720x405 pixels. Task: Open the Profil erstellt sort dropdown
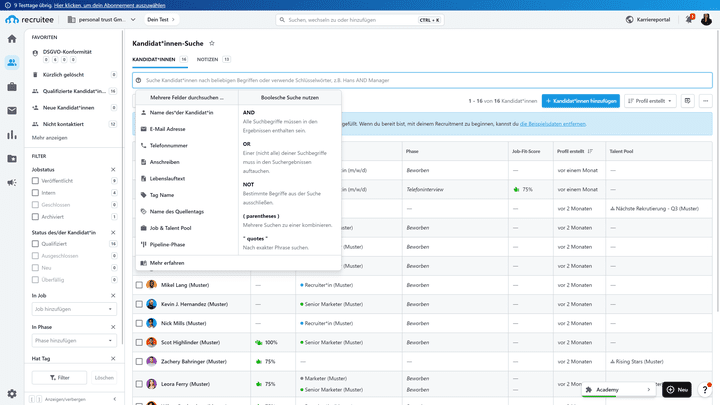pos(650,101)
